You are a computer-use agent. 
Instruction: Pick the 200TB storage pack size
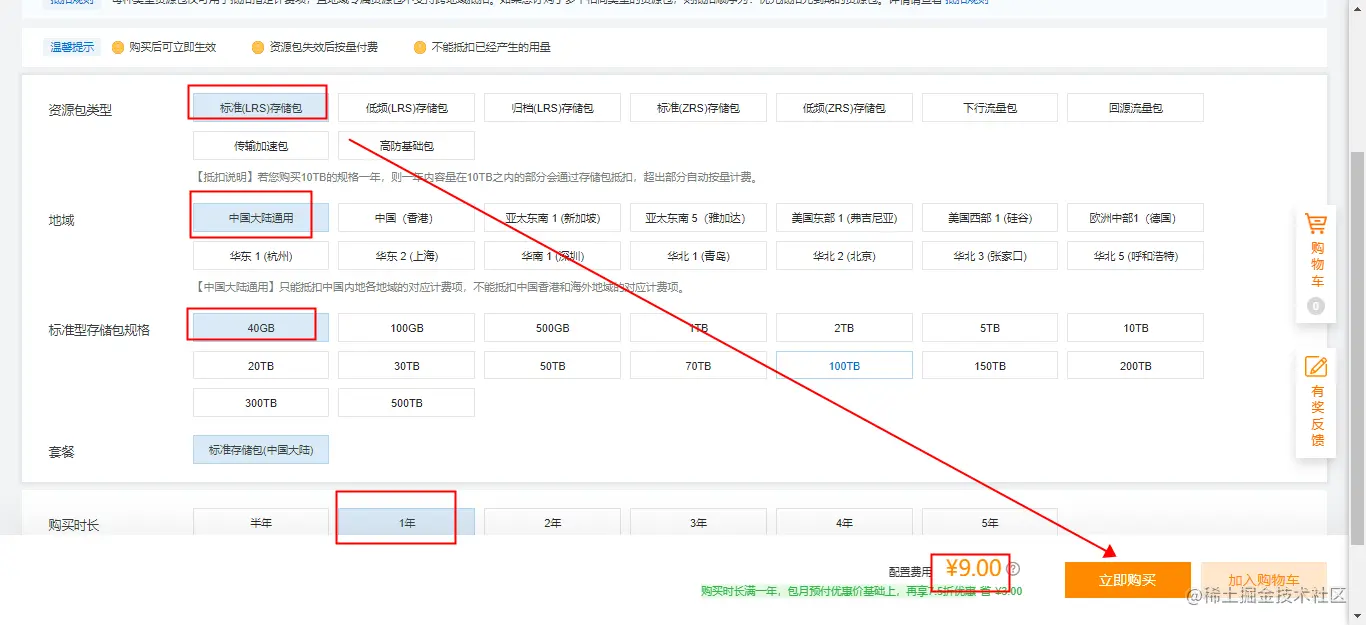pos(1135,366)
